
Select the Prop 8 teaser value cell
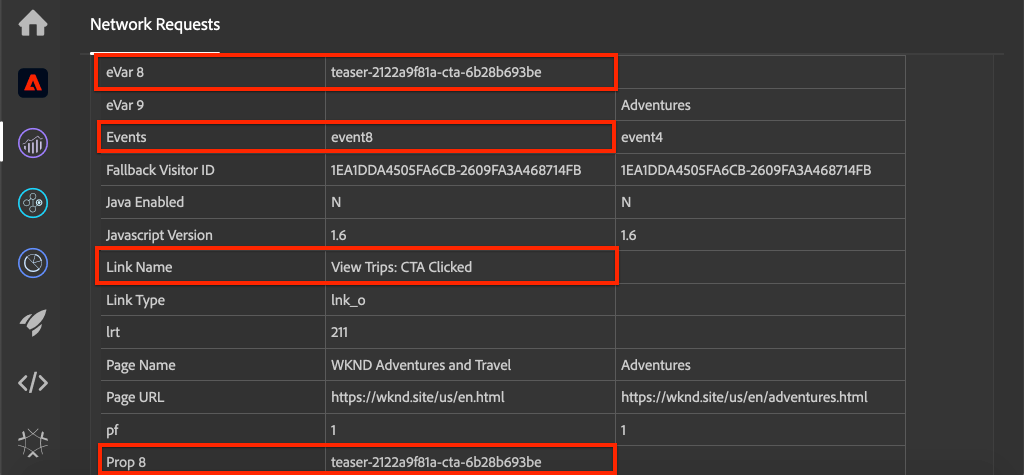pos(470,462)
